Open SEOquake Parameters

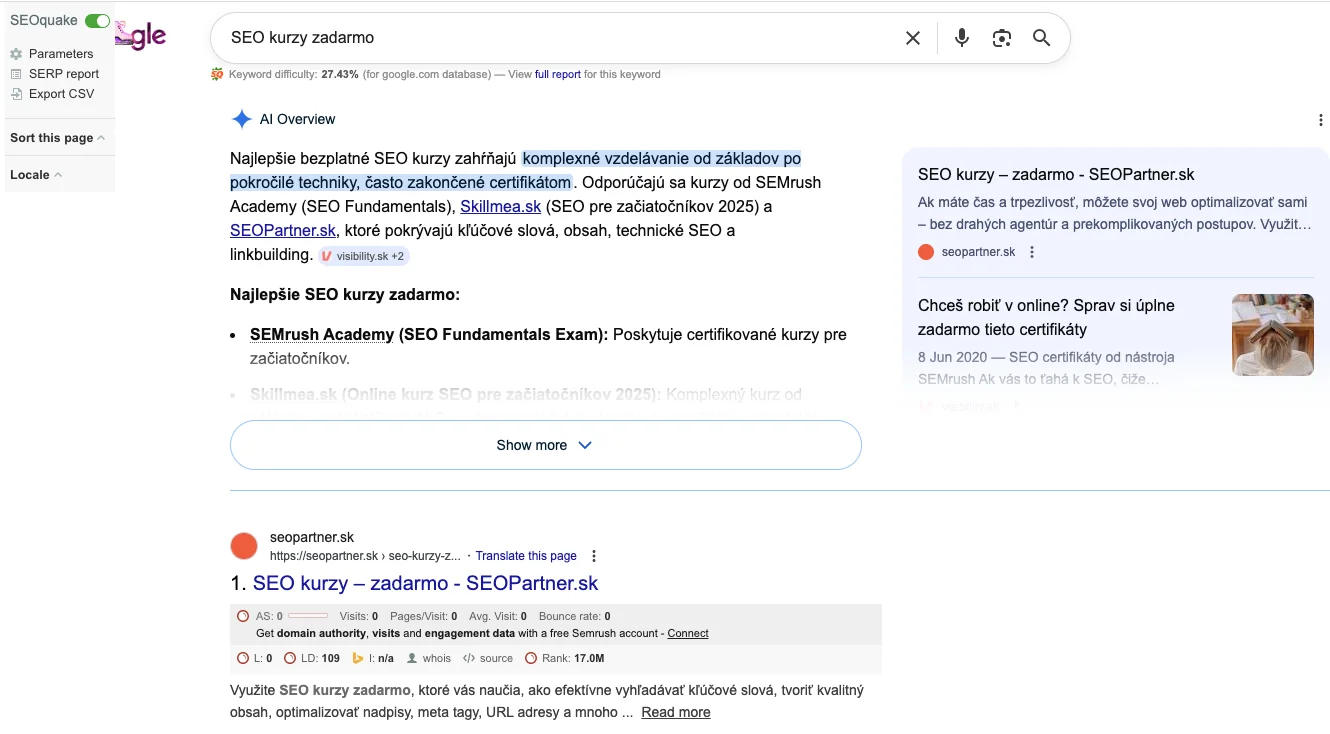(60, 54)
